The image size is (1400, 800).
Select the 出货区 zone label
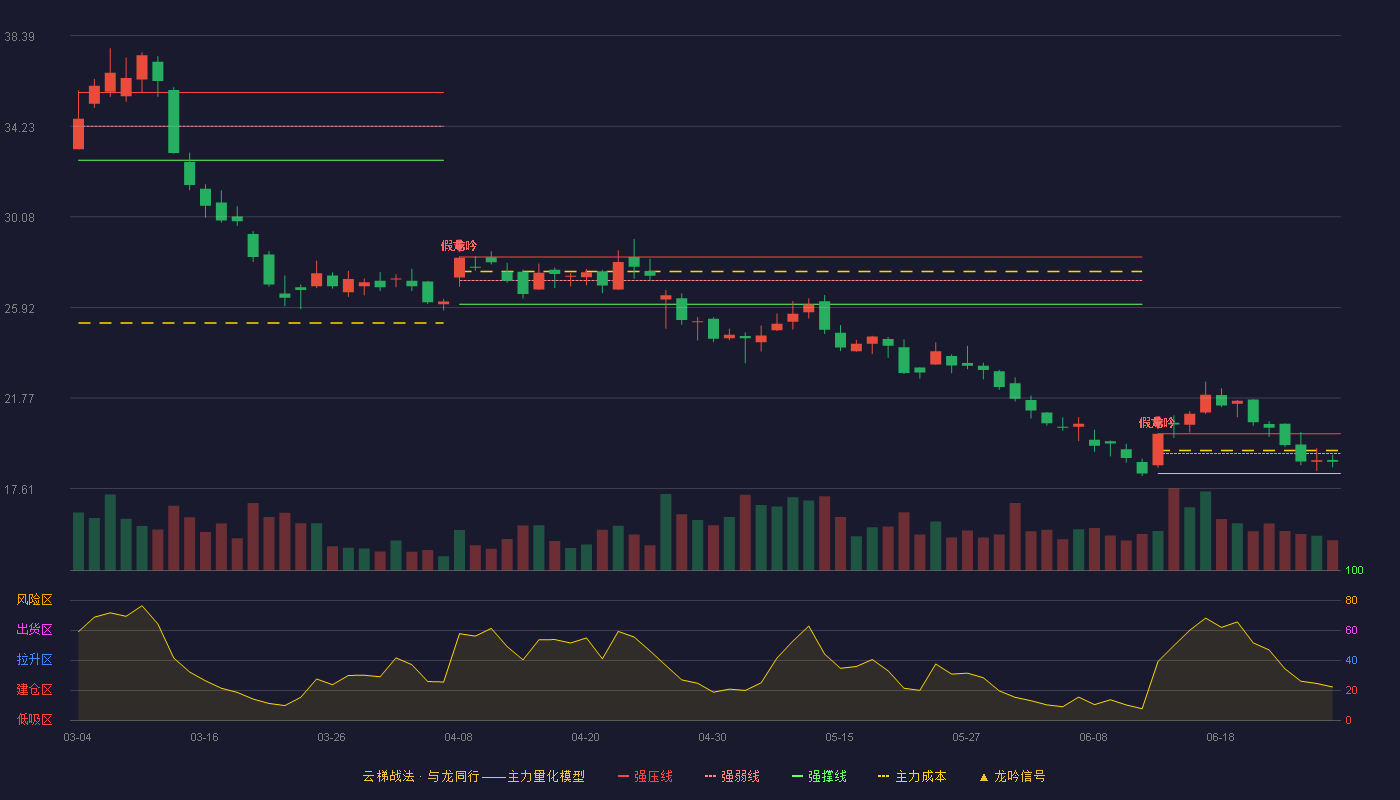[35, 630]
